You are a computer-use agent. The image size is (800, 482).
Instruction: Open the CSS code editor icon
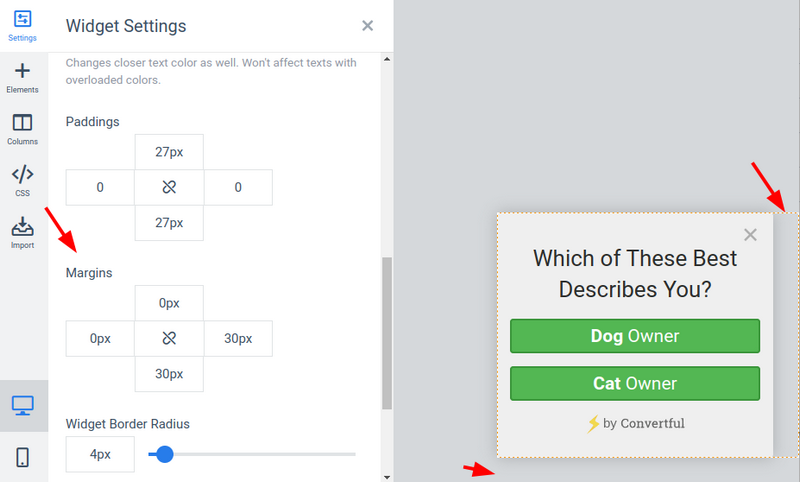click(x=22, y=181)
